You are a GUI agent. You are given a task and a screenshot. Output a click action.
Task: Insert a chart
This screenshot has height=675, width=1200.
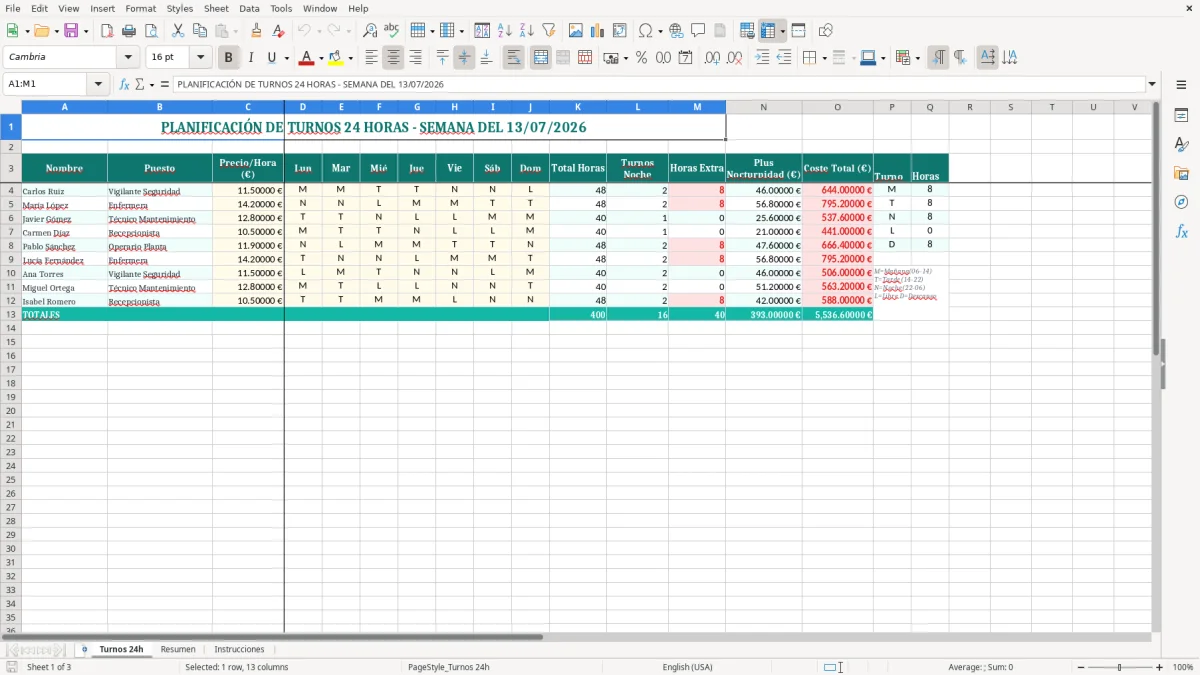598,31
